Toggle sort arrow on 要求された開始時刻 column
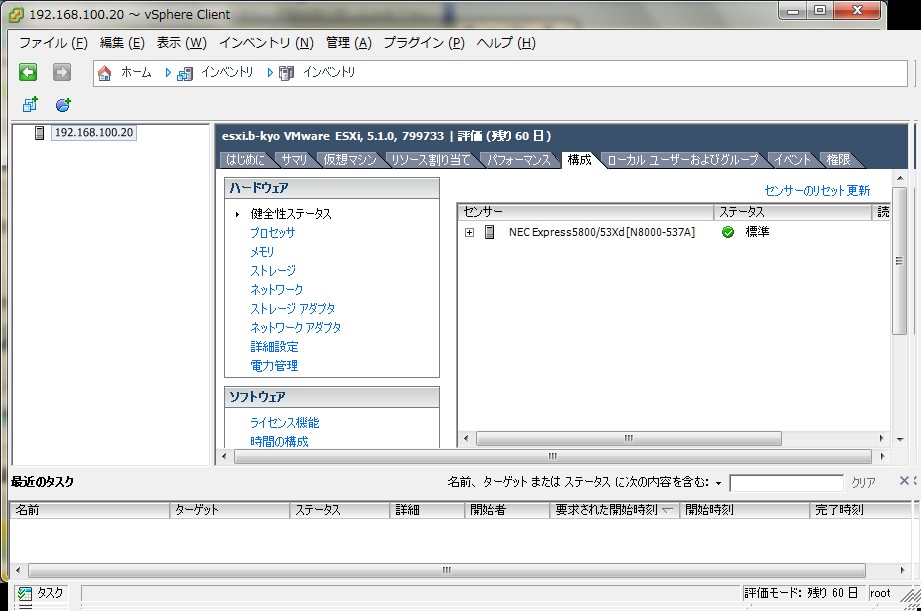 point(667,510)
